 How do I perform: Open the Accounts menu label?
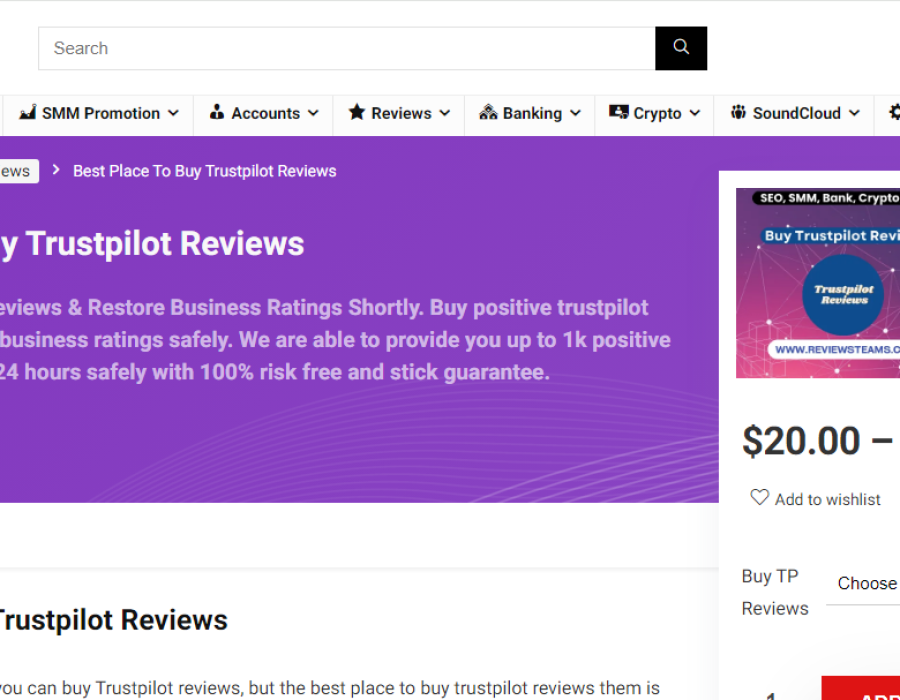click(x=265, y=114)
